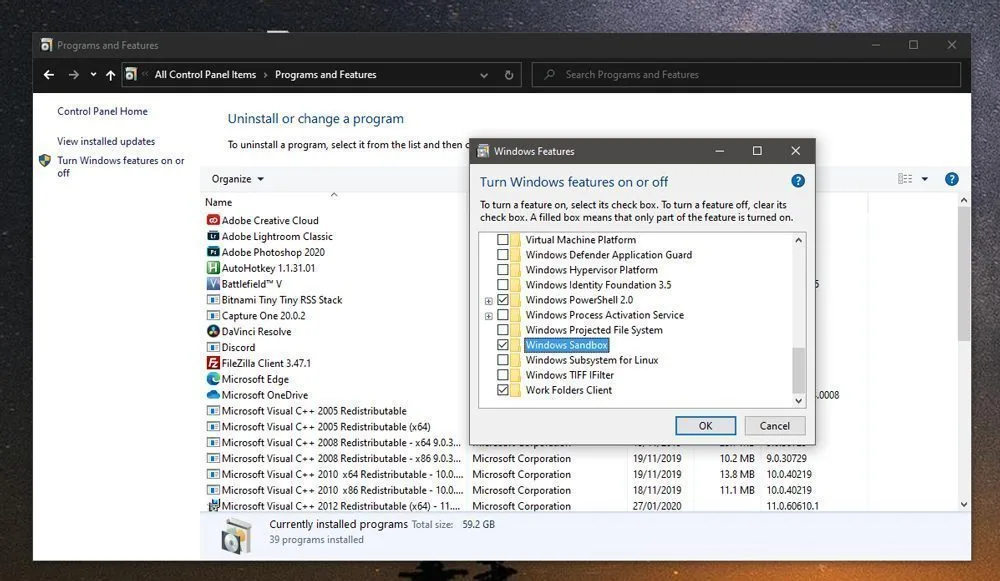
Task: Click the AutoHotkey 1.1.31.01 icon
Action: (x=213, y=268)
